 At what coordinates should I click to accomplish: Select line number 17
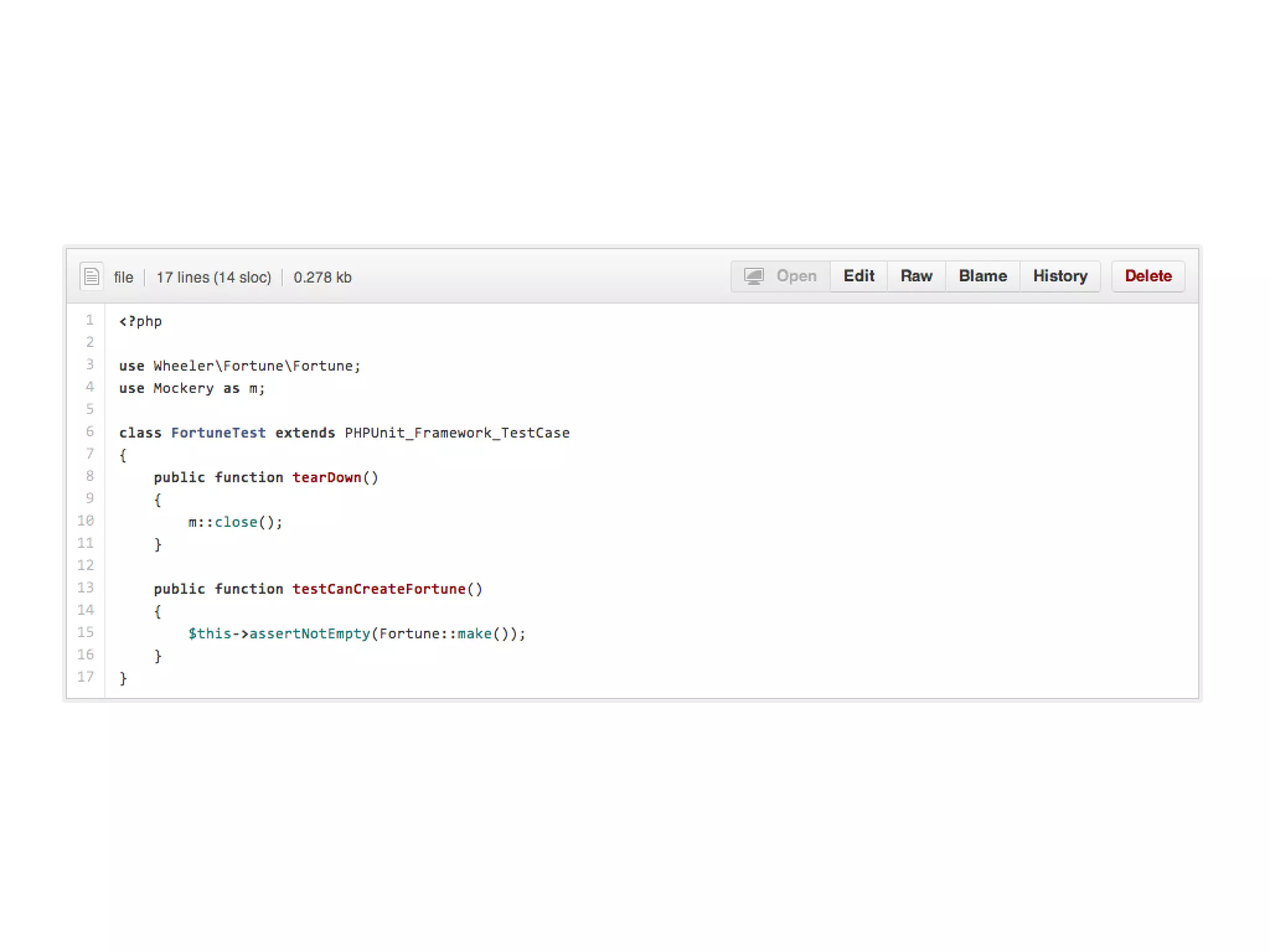[86, 677]
